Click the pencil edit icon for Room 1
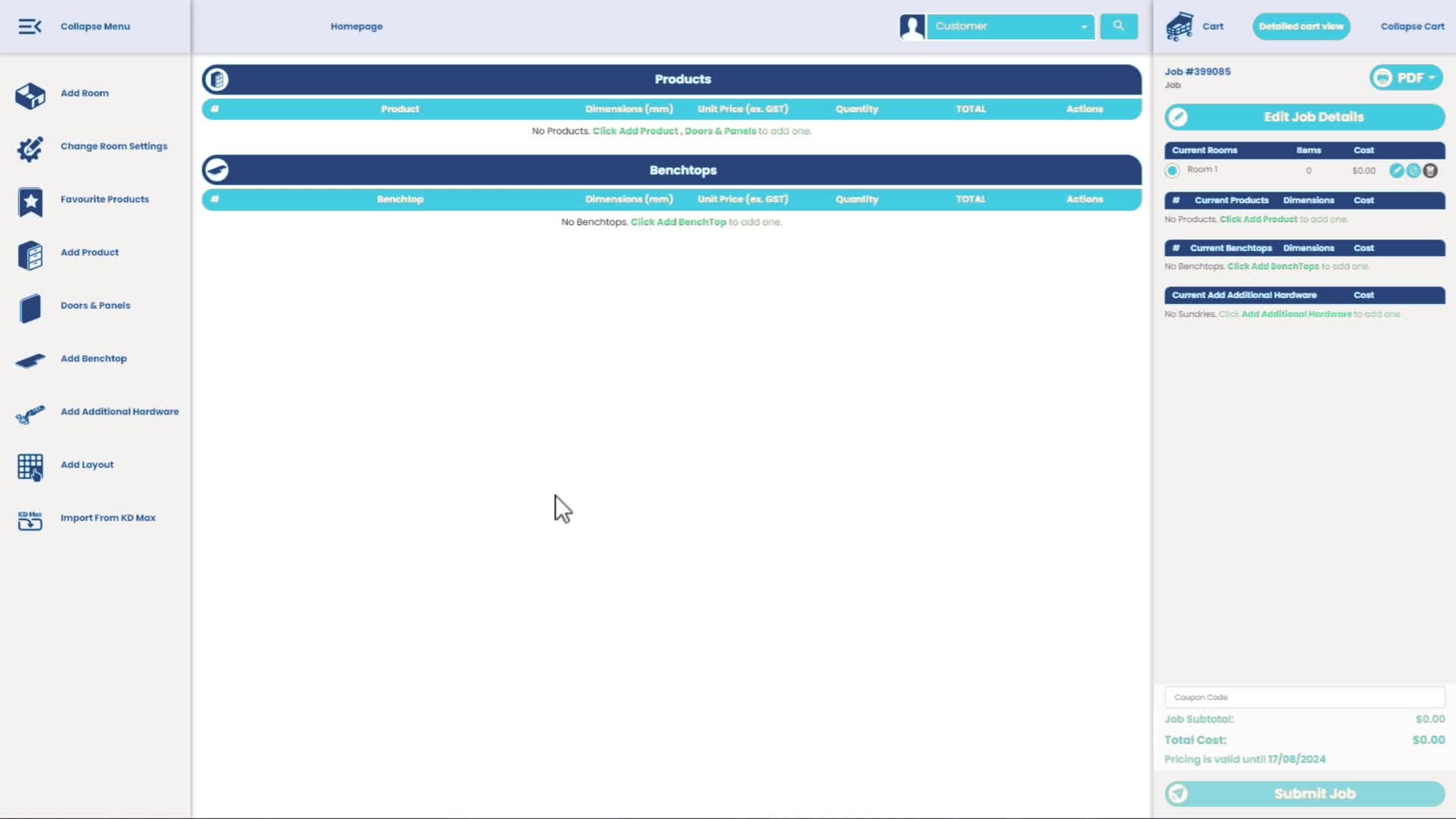The height and width of the screenshot is (819, 1456). point(1396,171)
